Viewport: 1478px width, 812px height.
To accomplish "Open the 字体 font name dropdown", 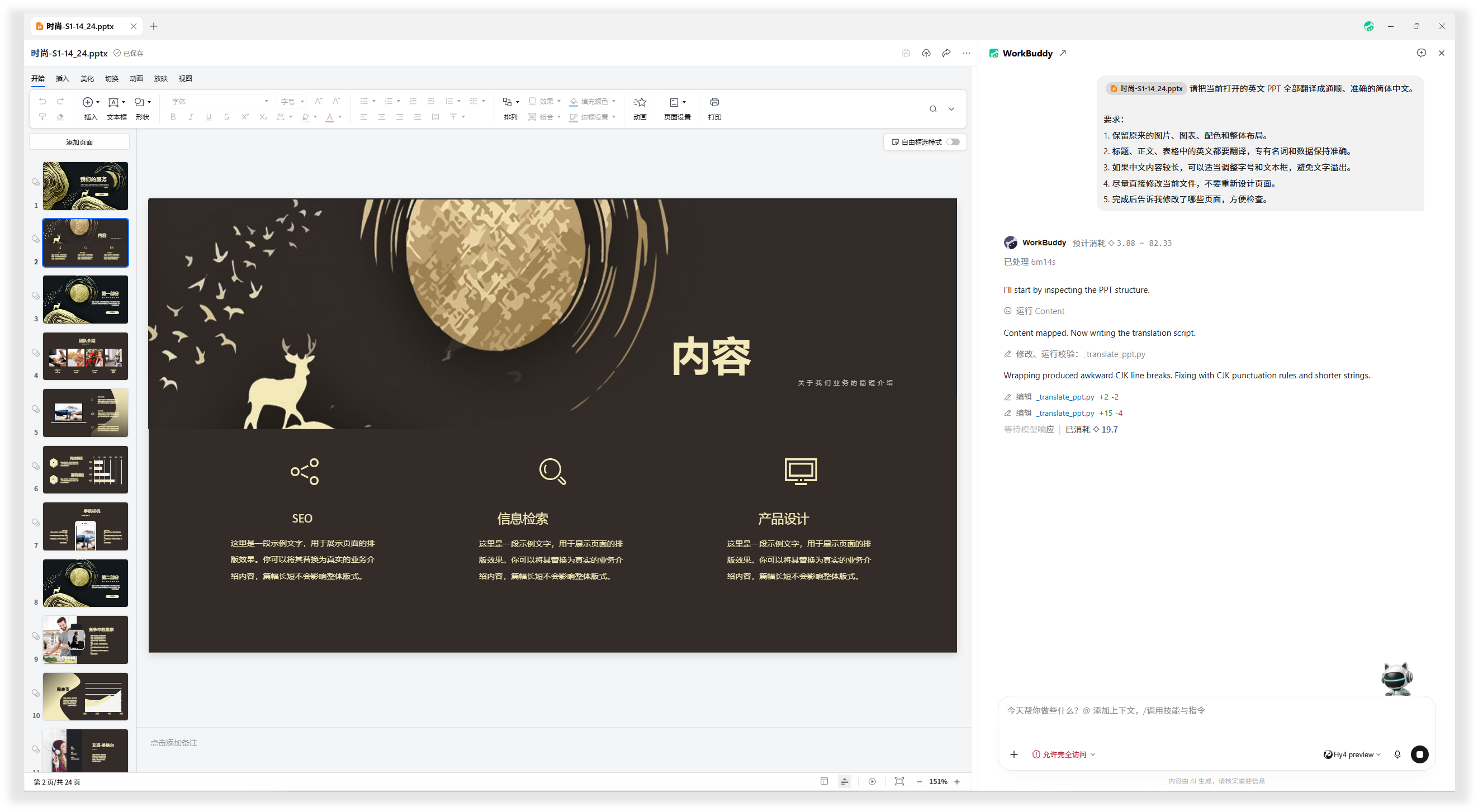I will click(219, 102).
